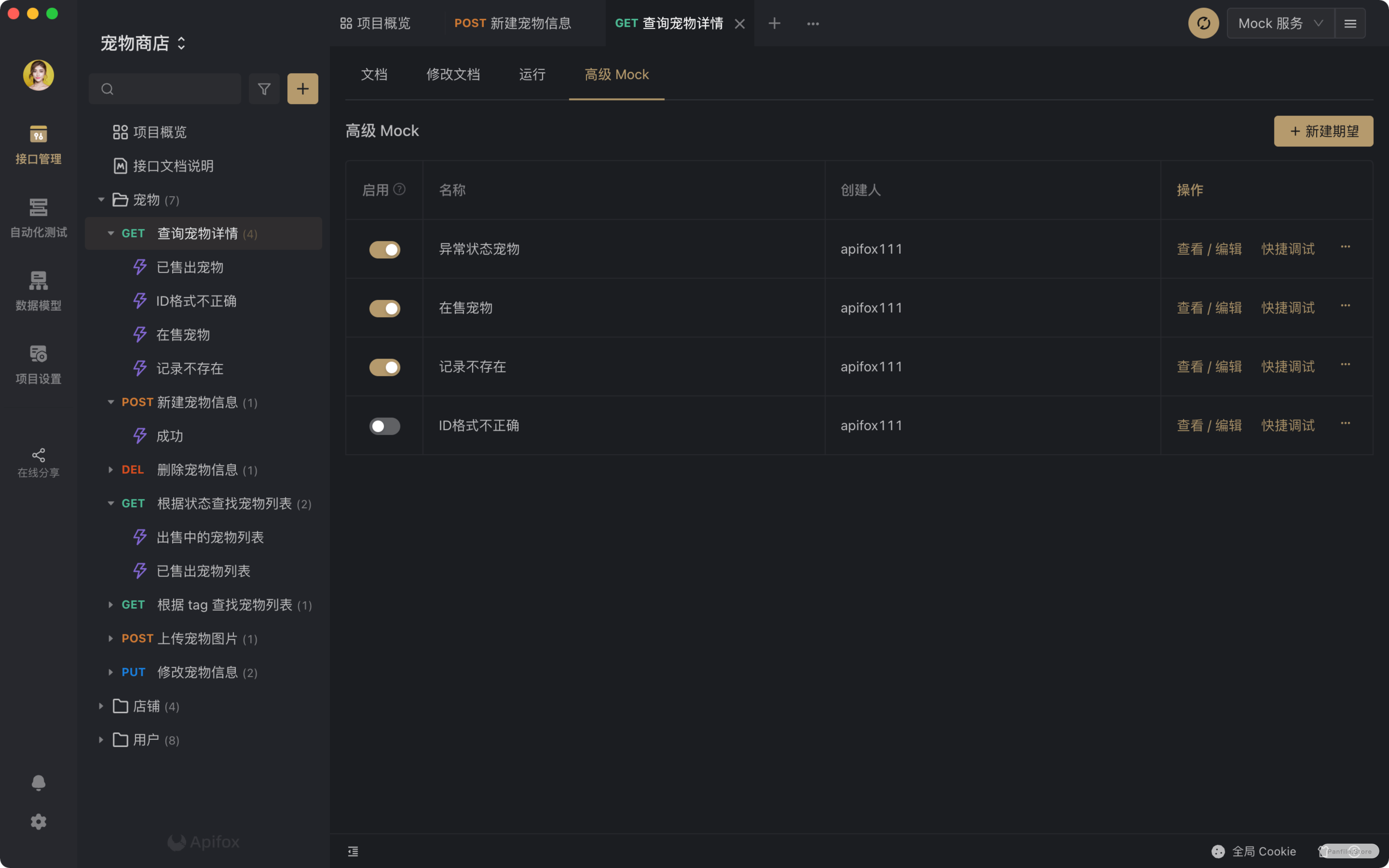This screenshot has height=868, width=1389.
Task: Click 快捷调试 for 异常状态宠物
Action: click(1288, 249)
